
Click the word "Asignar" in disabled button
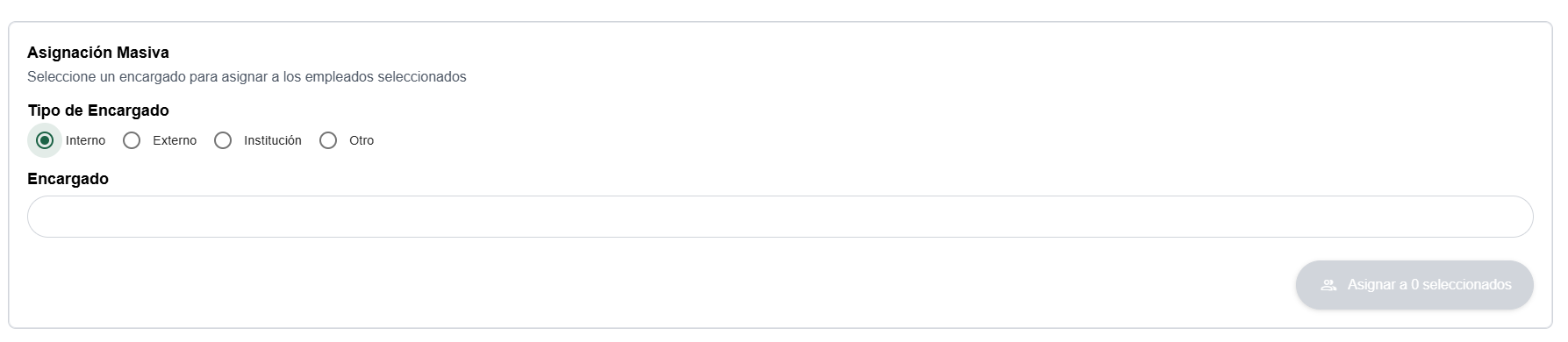1371,285
